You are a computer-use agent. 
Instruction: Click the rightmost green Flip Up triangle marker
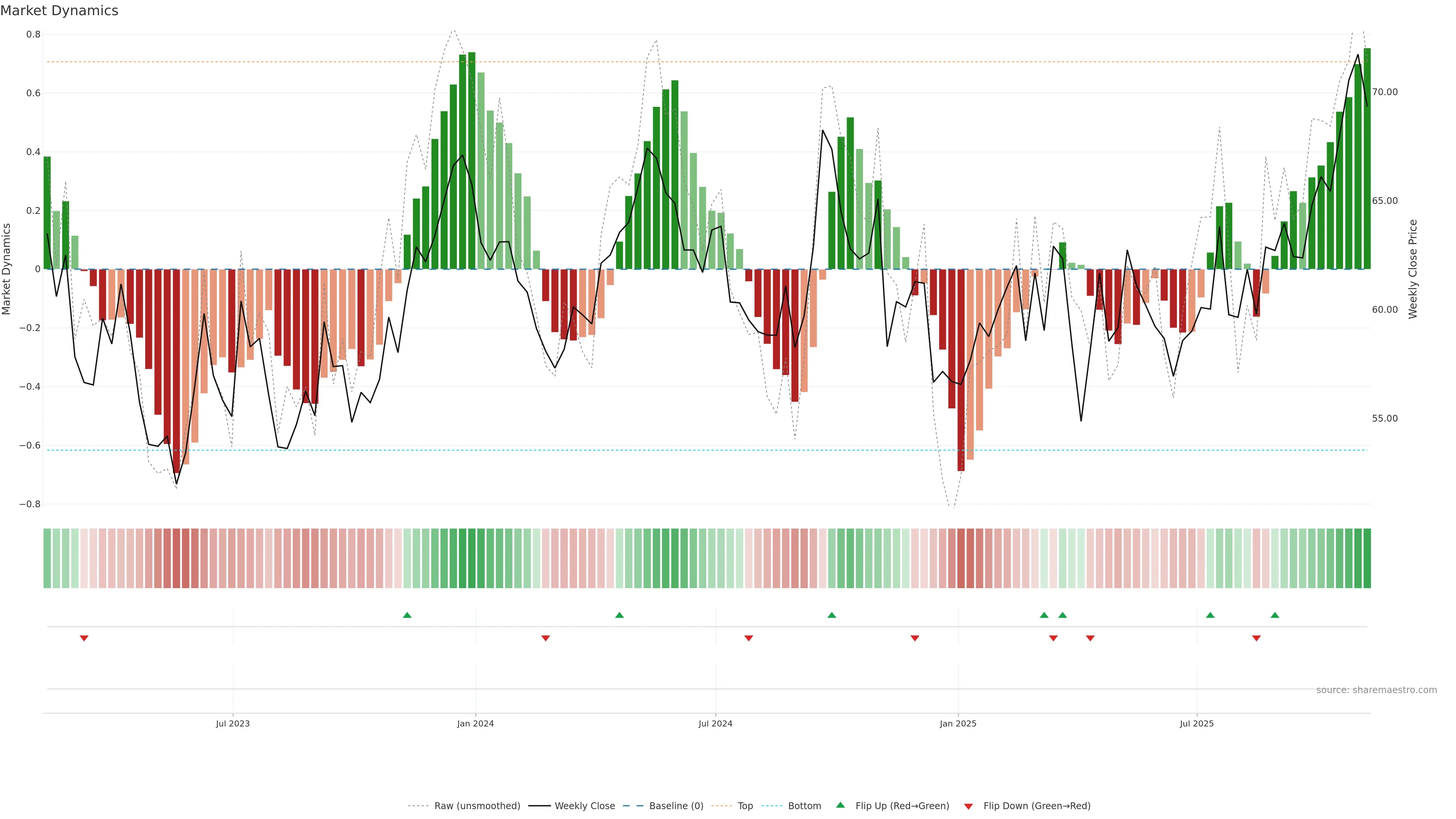coord(1274,615)
